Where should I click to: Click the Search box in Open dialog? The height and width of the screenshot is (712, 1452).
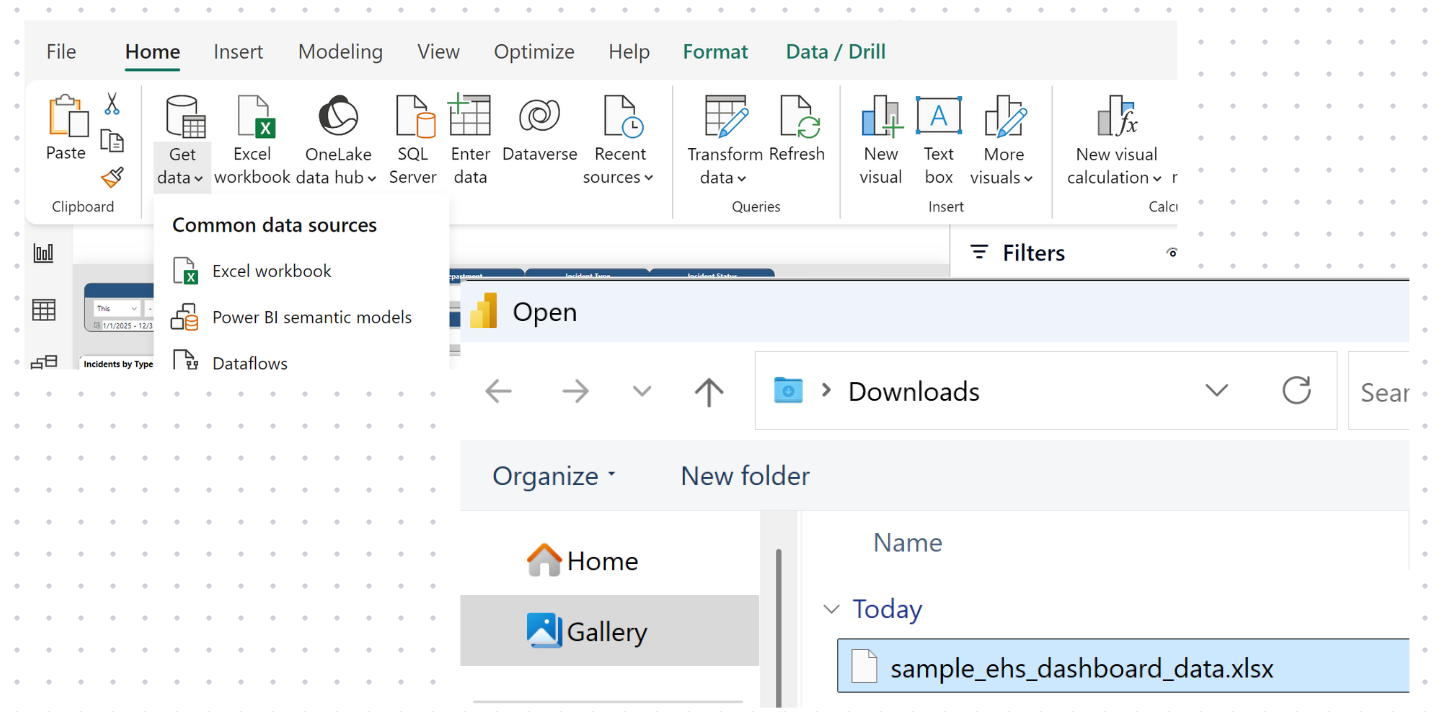coord(1378,391)
